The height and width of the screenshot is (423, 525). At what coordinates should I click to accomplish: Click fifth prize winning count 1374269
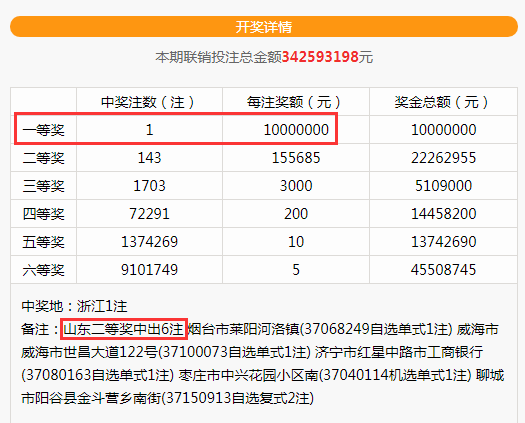[x=149, y=242]
